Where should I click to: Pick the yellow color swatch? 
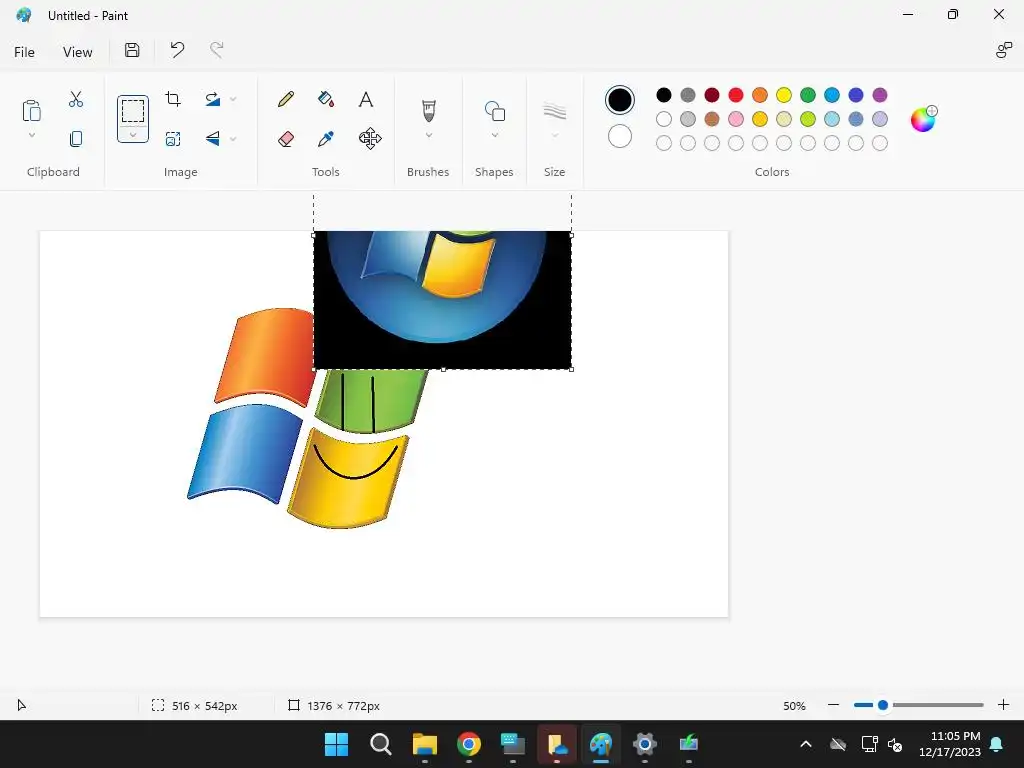point(784,95)
